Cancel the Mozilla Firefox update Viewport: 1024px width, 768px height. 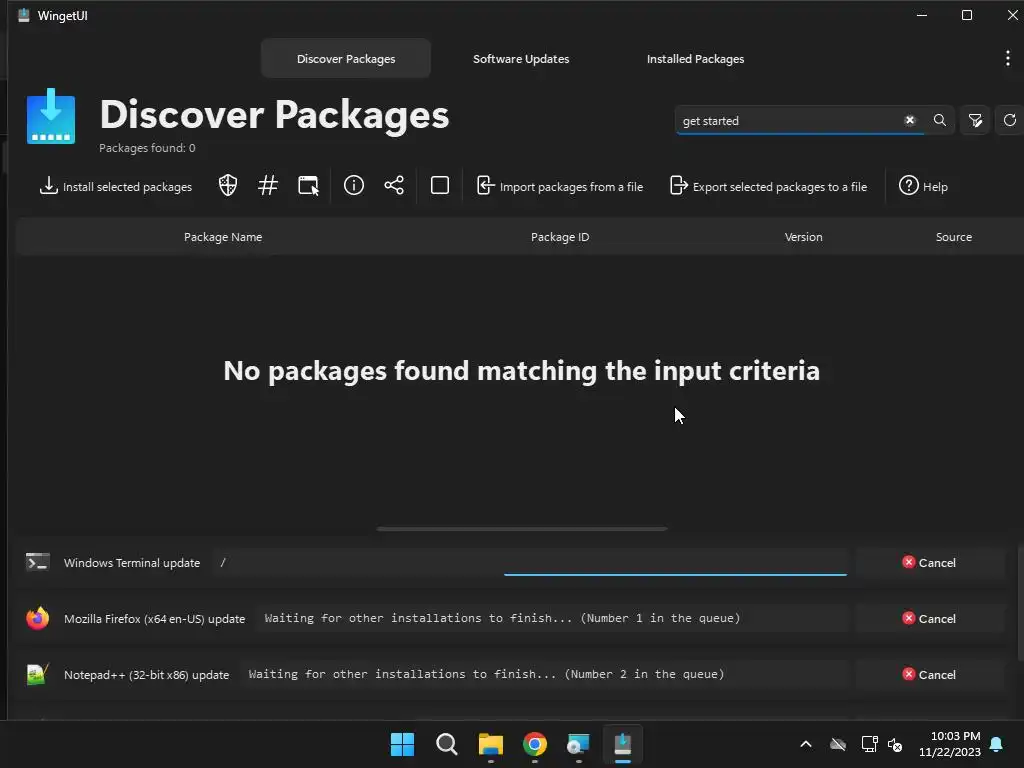click(x=929, y=618)
